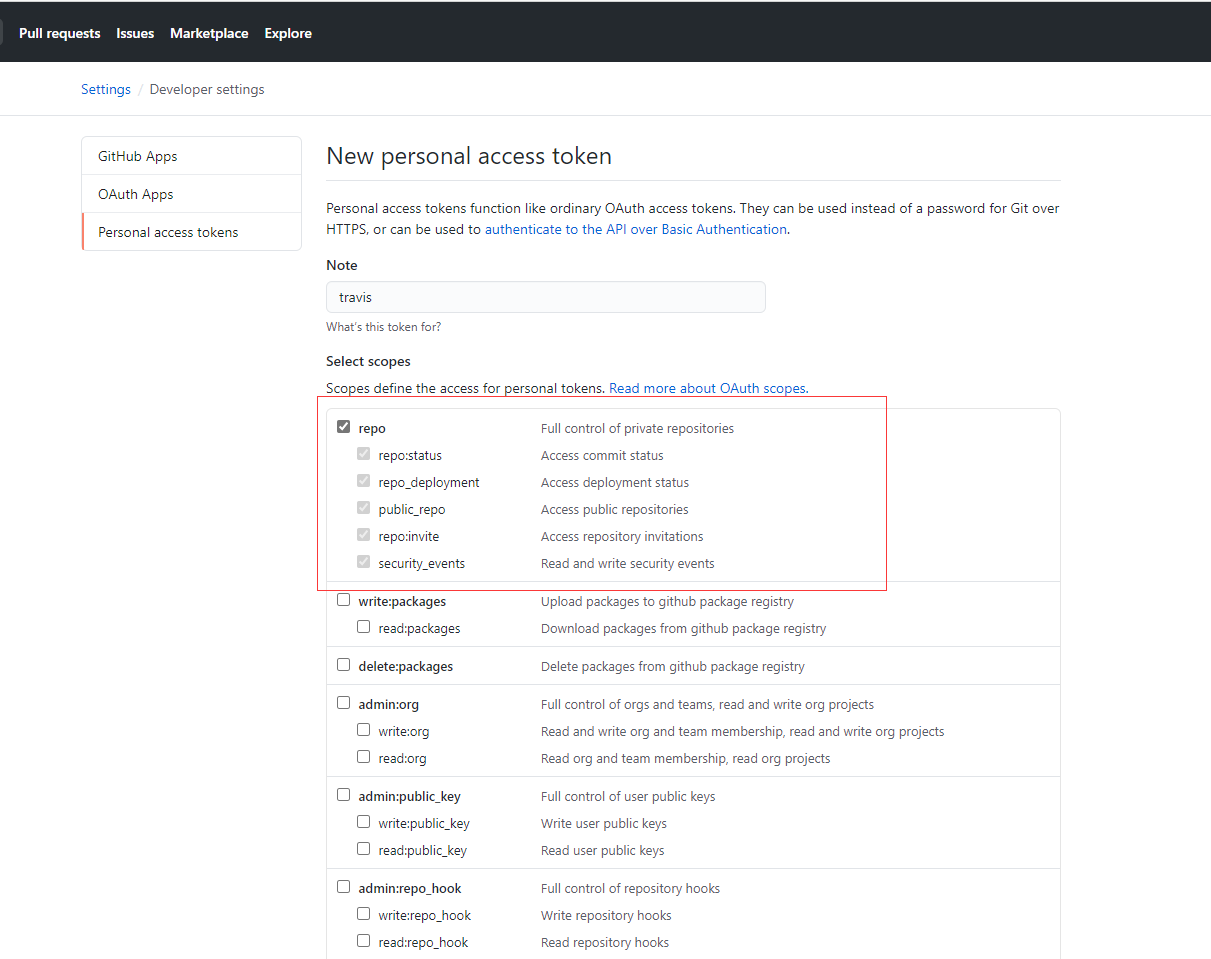Click 'Access repository invitations' description text
The image size is (1211, 959).
tap(622, 536)
